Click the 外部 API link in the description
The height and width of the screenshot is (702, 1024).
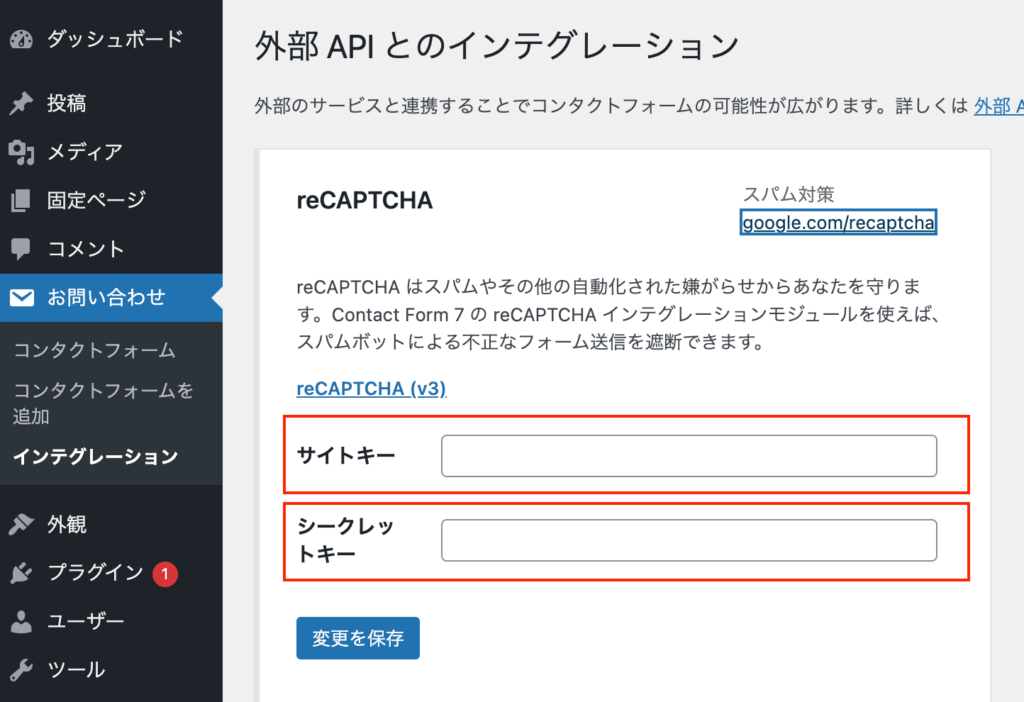(x=997, y=106)
